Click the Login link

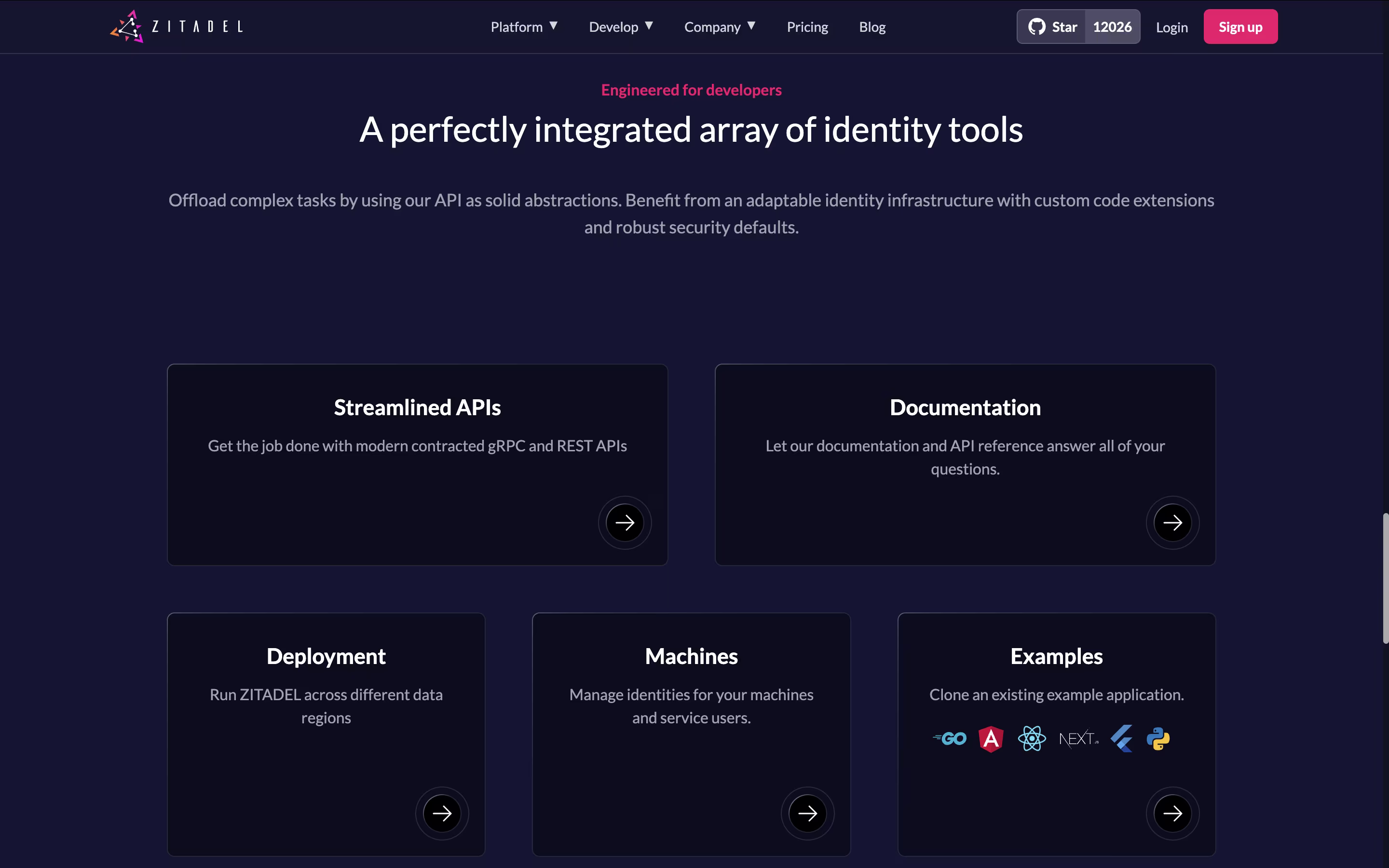(1171, 27)
